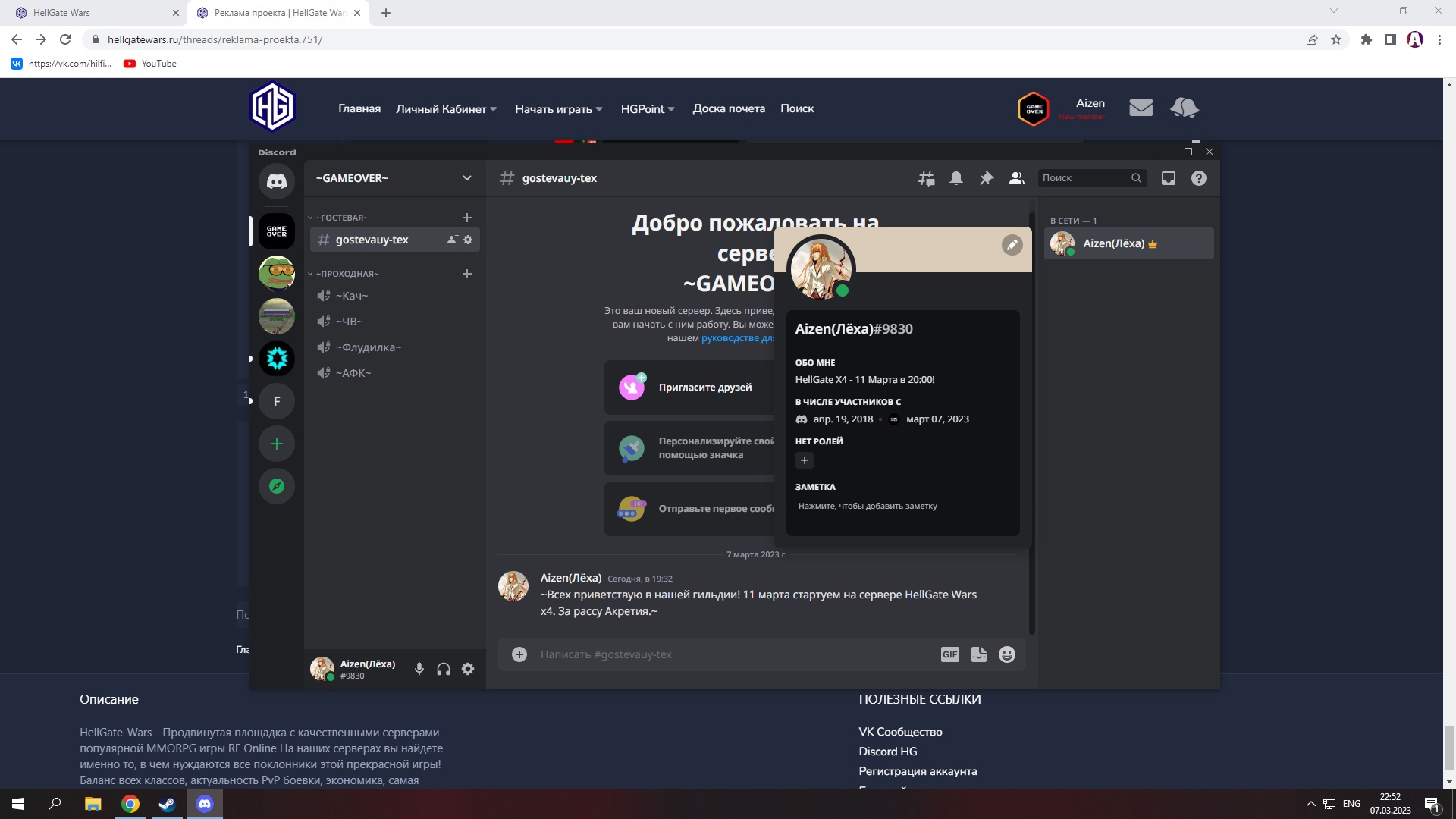Screen dimensions: 1456x819
Task: Open the explore servers compass icon
Action: tap(277, 486)
